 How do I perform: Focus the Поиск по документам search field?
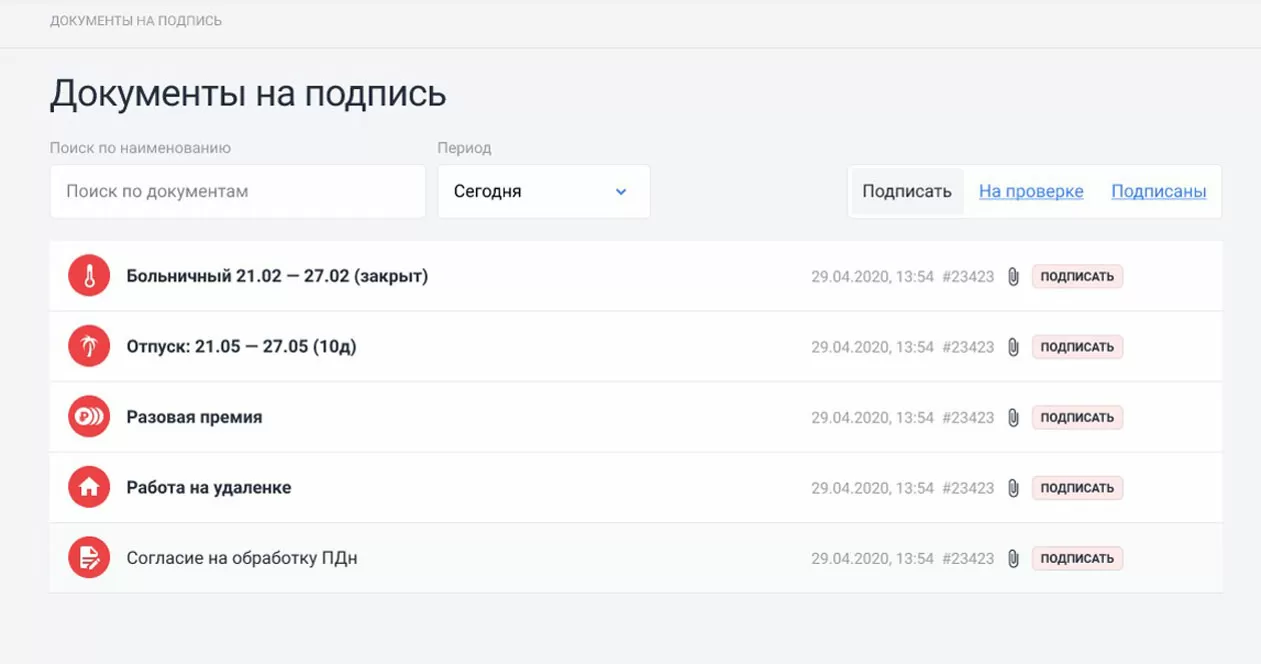pos(238,191)
